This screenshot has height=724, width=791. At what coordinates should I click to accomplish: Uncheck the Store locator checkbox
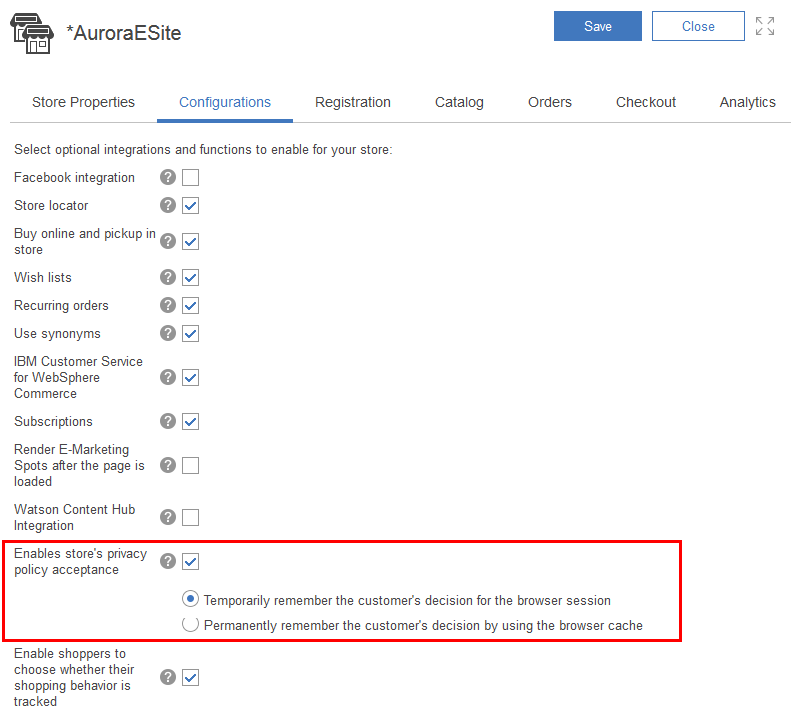click(x=190, y=205)
